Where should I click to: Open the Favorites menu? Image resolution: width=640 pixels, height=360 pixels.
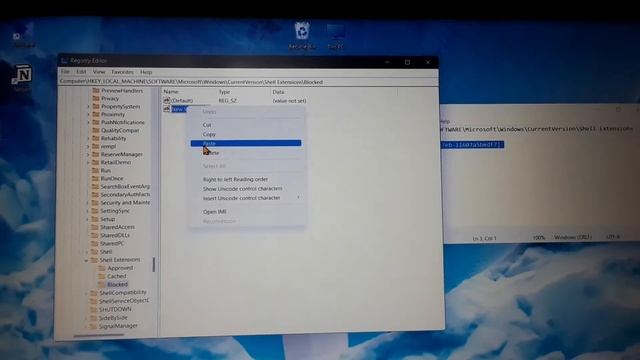(122, 72)
